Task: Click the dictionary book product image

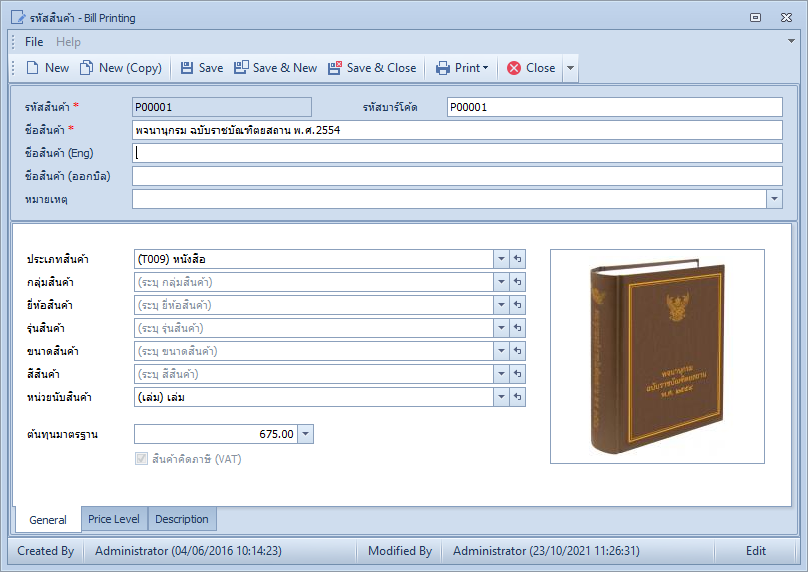Action: [x=657, y=357]
